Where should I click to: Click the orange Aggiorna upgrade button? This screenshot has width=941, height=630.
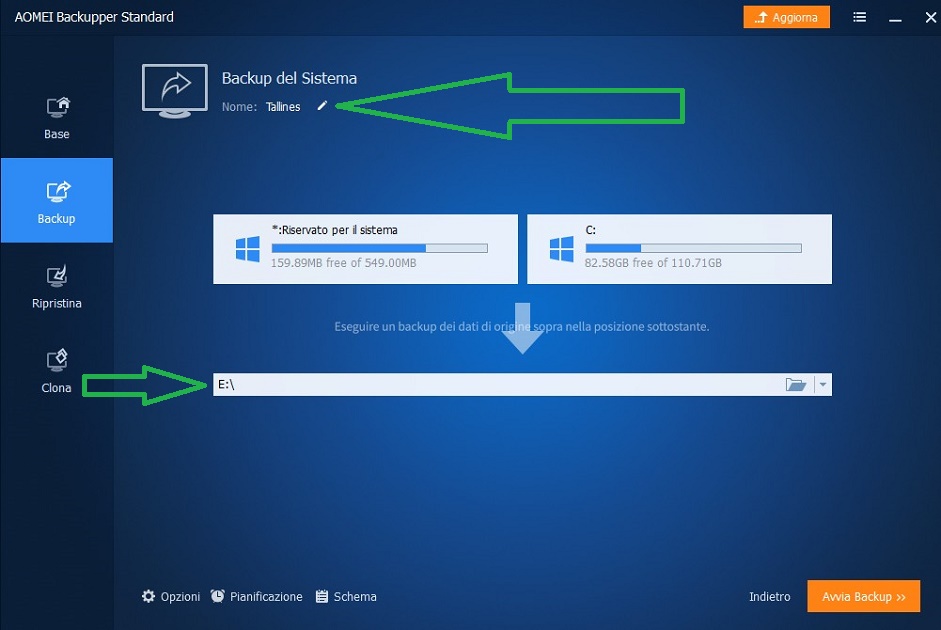[x=787, y=17]
